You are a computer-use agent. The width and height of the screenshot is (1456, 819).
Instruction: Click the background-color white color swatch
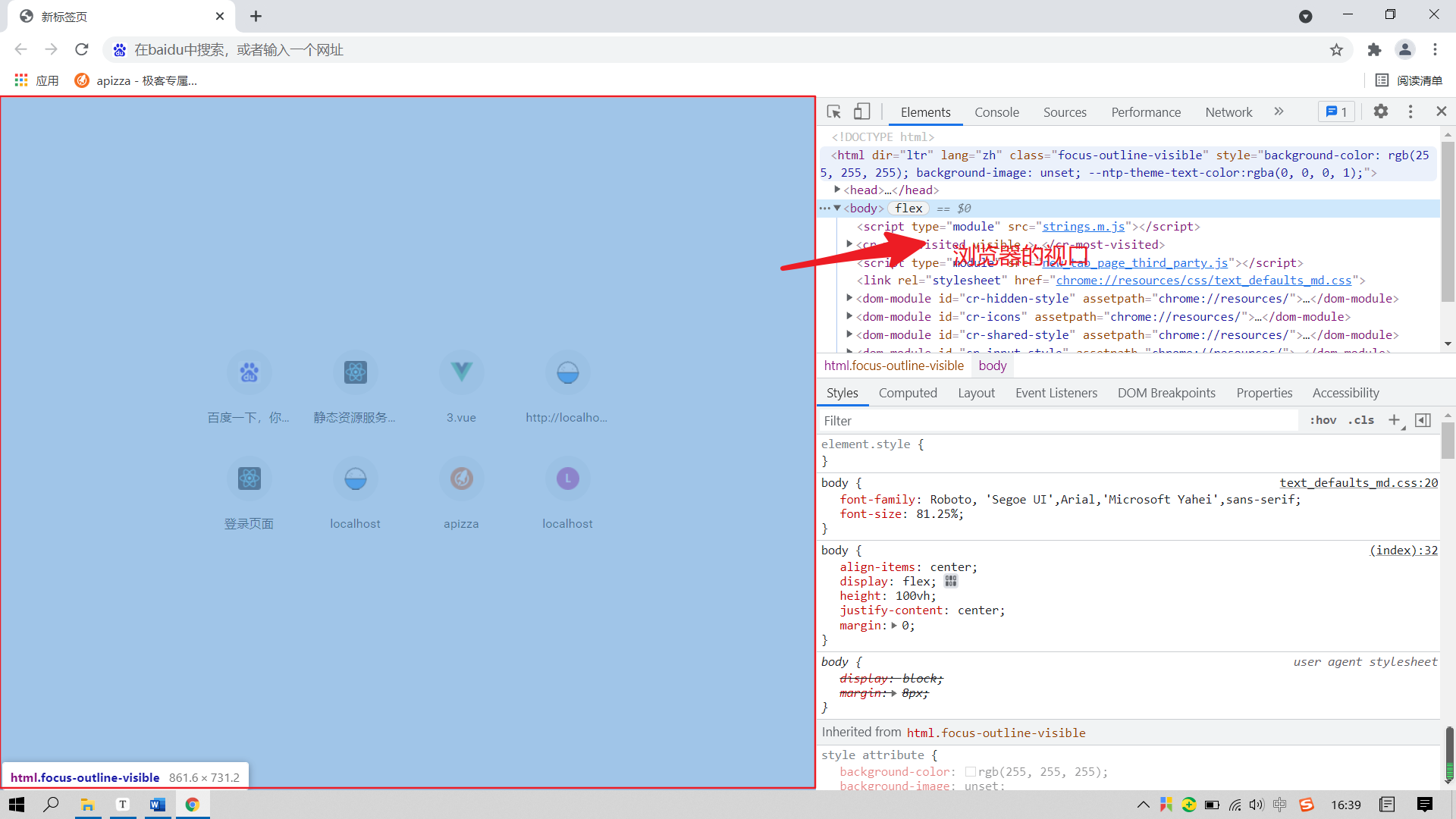coord(970,772)
